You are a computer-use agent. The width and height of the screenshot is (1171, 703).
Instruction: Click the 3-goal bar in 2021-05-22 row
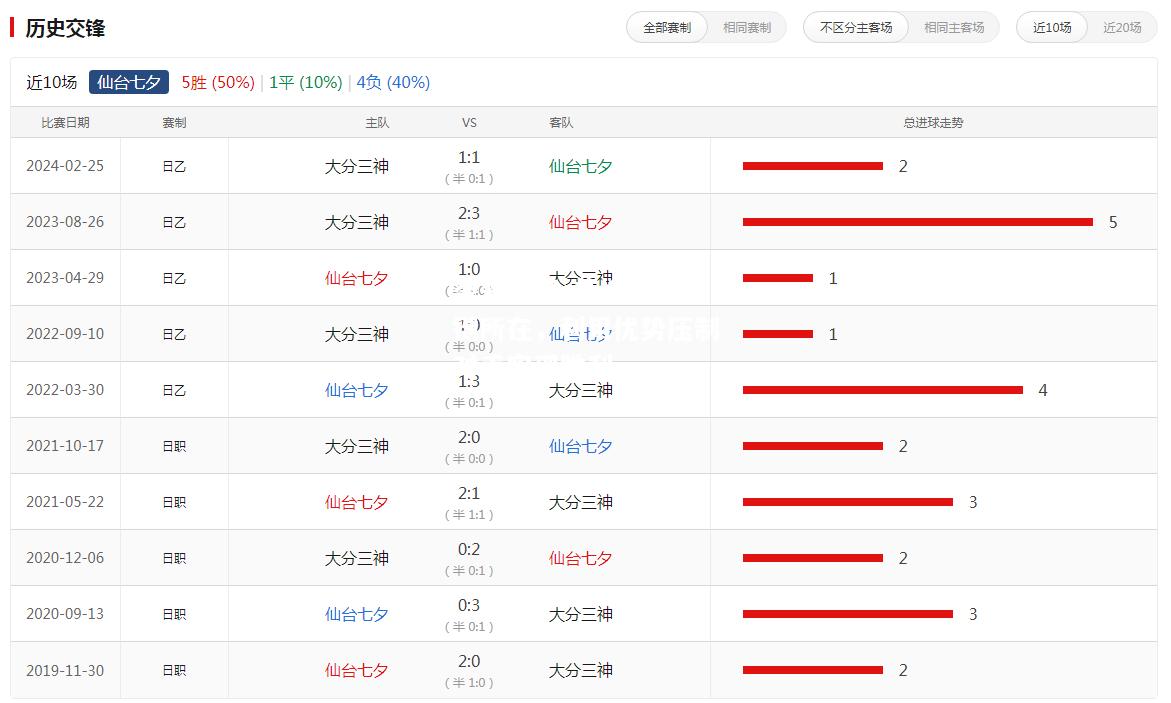click(x=848, y=502)
